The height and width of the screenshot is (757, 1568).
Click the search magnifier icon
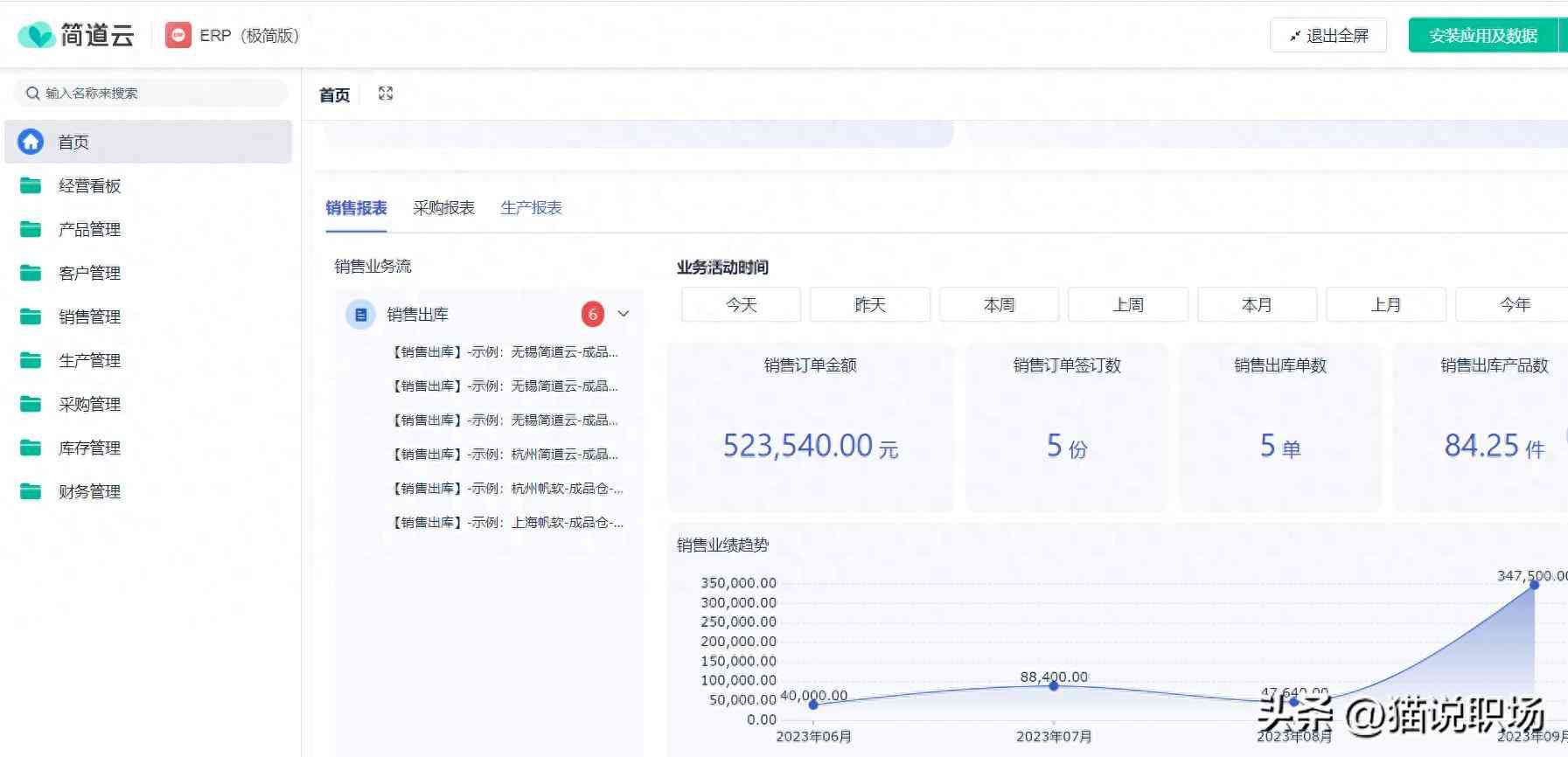tap(33, 93)
